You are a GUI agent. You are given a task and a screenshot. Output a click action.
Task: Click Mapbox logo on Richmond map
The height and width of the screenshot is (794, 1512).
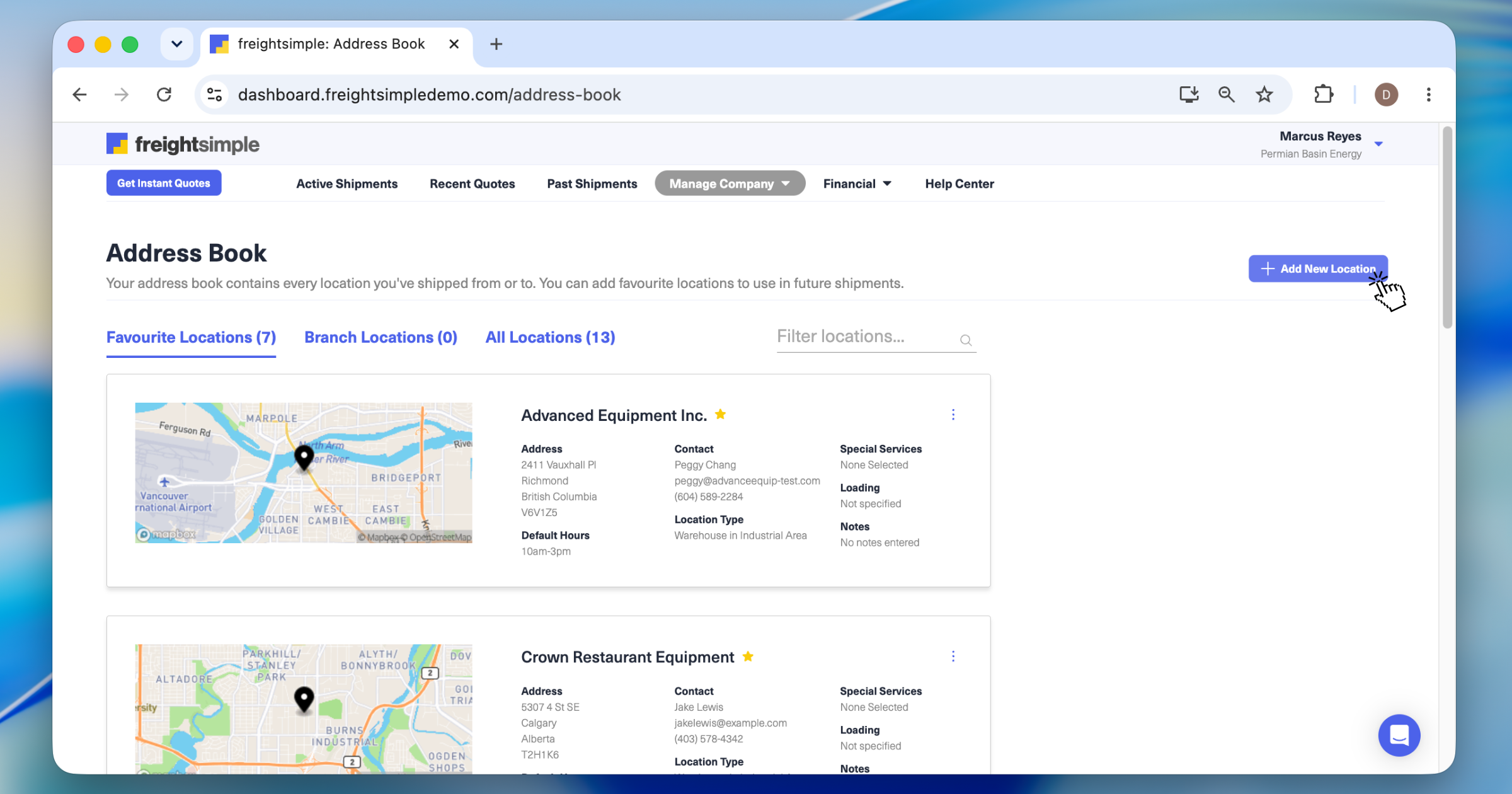click(167, 534)
